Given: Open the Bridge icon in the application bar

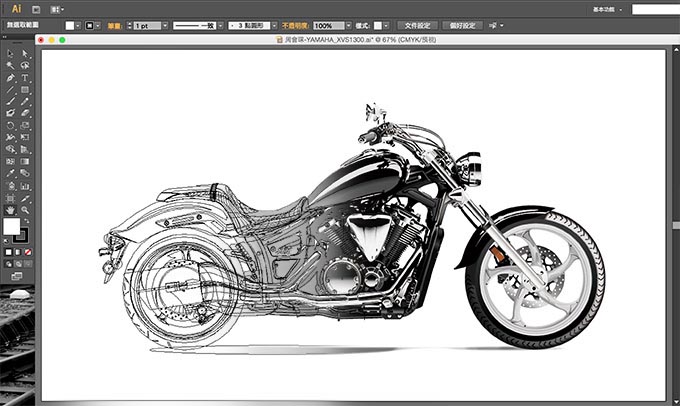Looking at the screenshot, I should point(36,9).
